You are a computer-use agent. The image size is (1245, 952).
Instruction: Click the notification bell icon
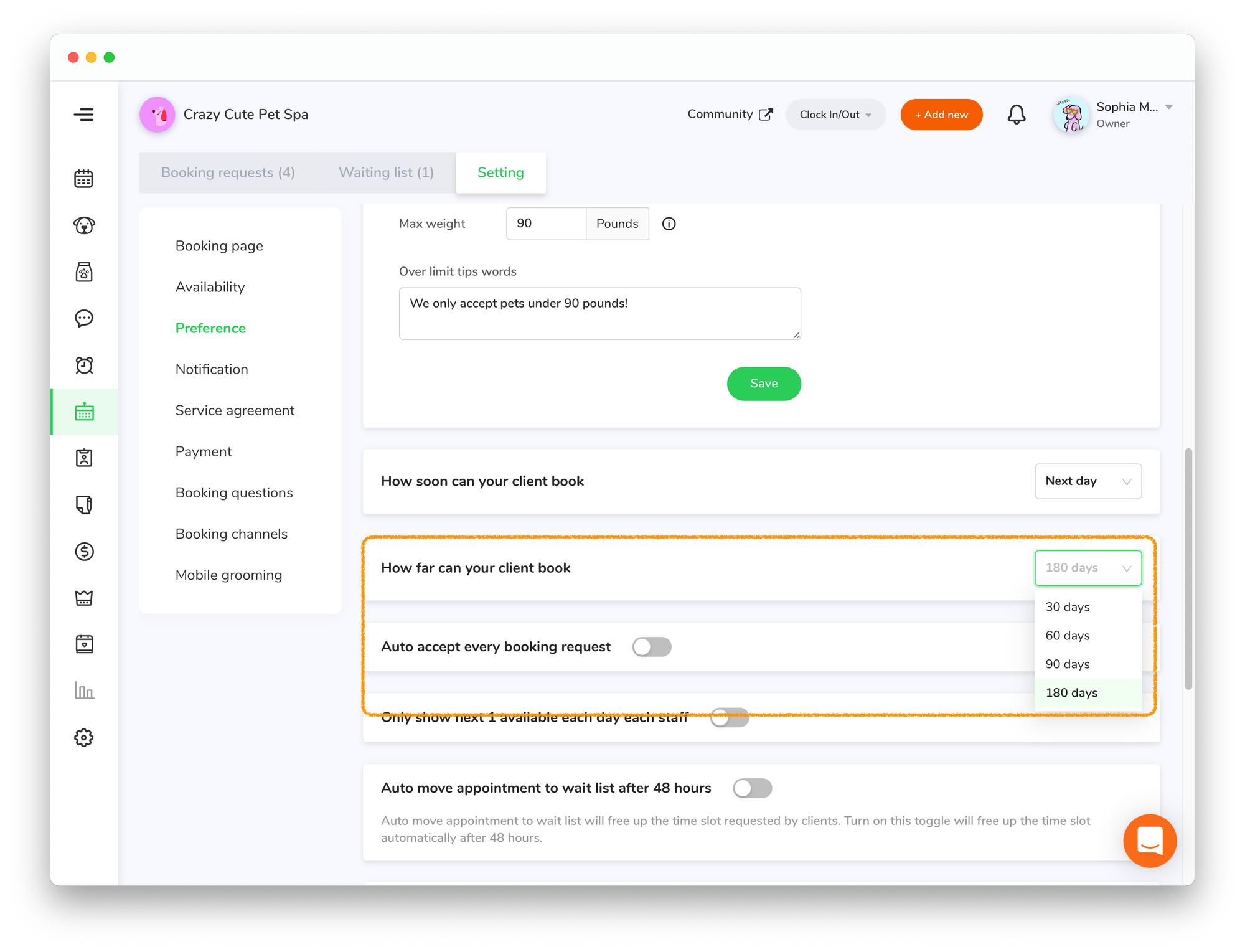point(1017,115)
